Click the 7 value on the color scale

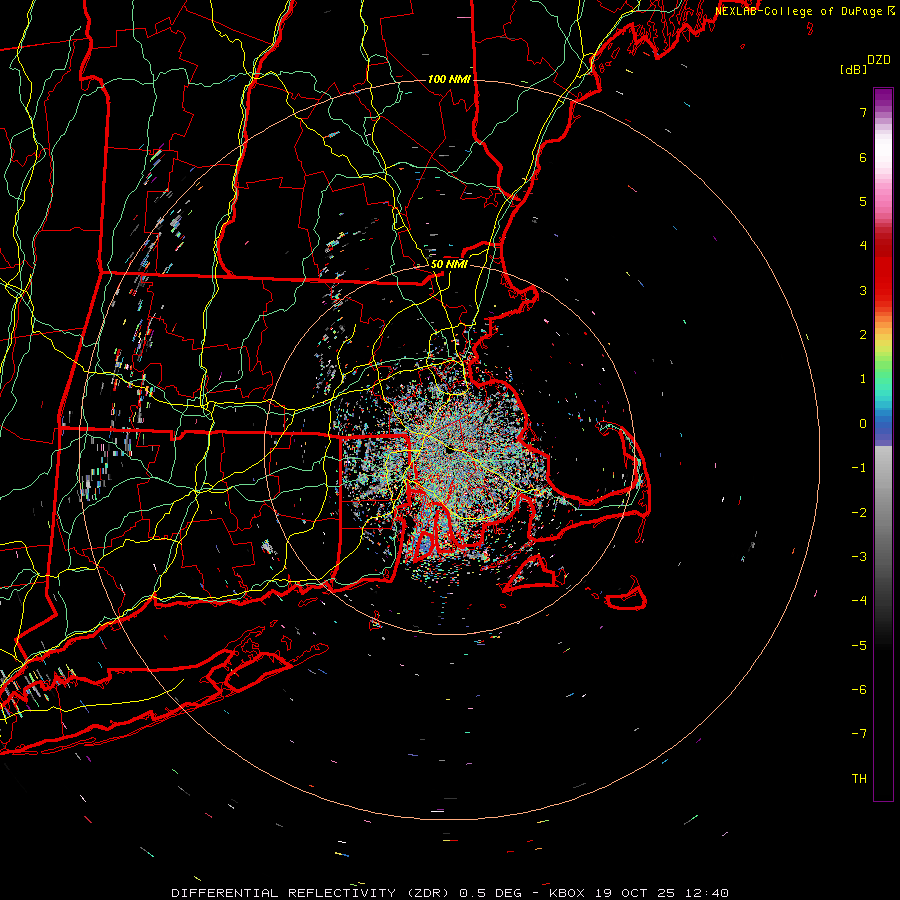863,112
